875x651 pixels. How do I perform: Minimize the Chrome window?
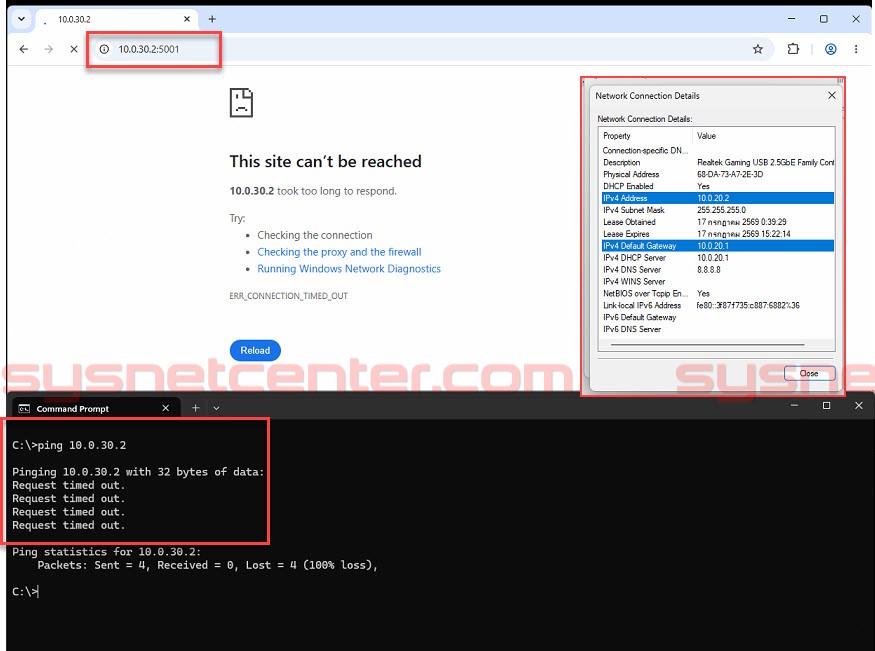[x=791, y=19]
